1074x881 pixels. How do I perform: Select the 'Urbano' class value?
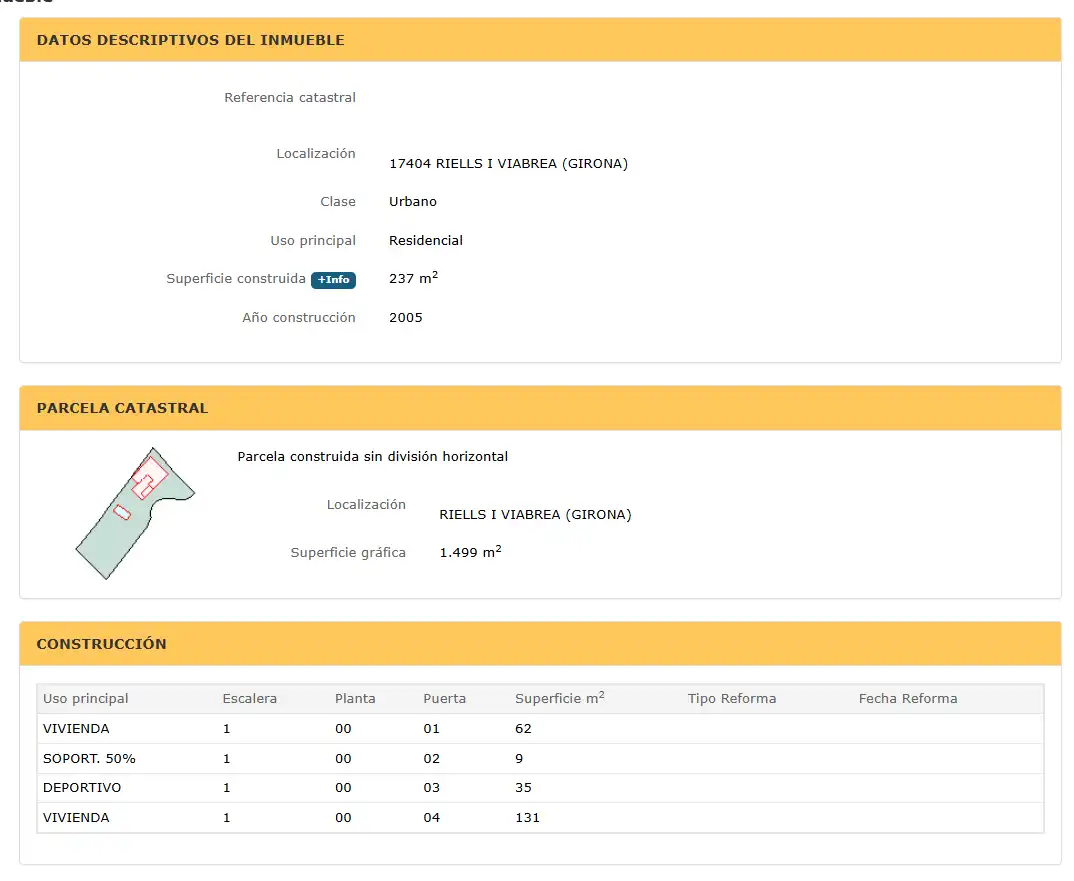413,201
